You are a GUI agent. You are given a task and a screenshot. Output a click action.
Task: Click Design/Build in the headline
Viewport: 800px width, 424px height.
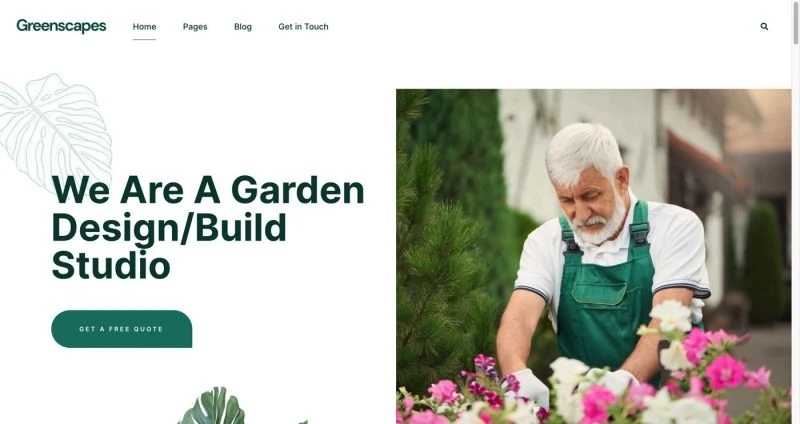click(169, 228)
